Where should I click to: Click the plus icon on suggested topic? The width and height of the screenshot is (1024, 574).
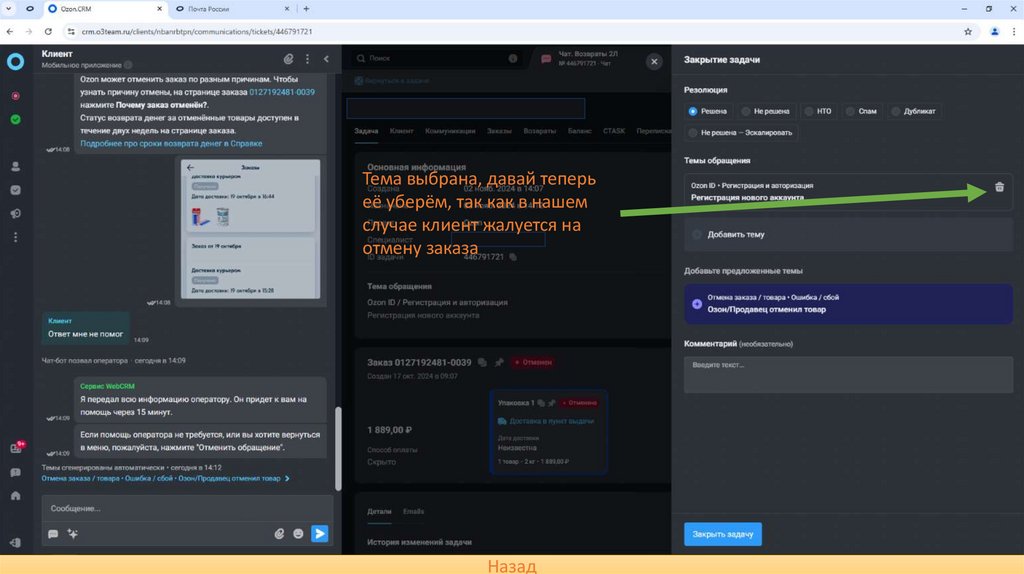697,304
